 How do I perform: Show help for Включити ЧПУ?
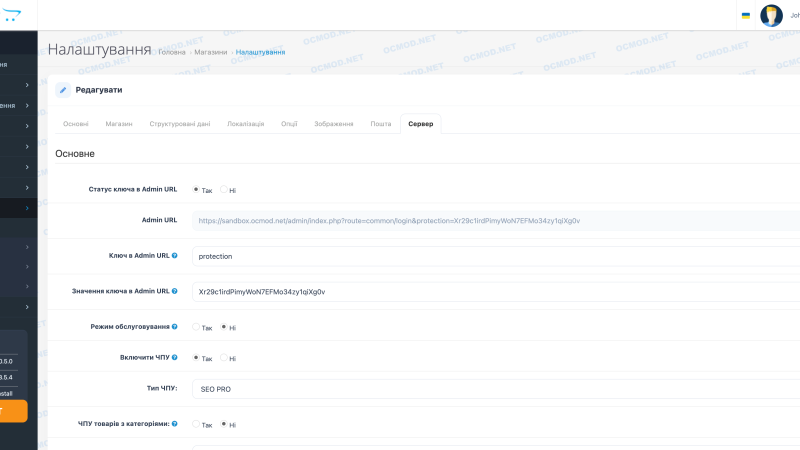coord(174,358)
